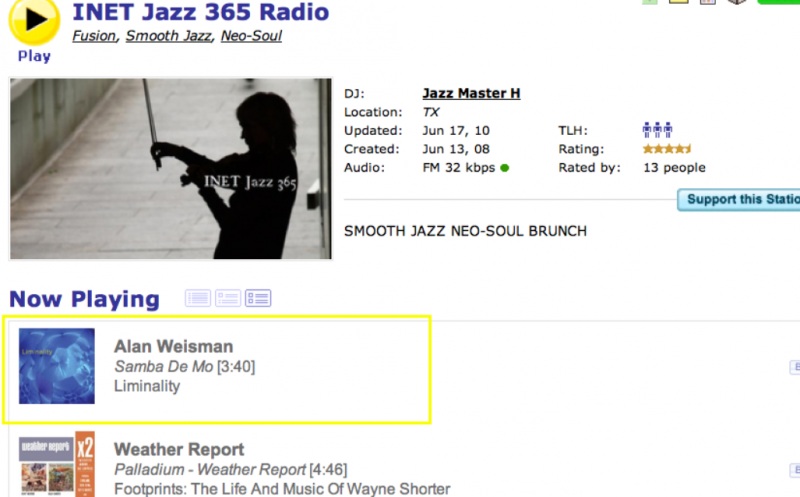Switch to full detail list view icon
Viewport: 800px width, 497px height.
(258, 298)
